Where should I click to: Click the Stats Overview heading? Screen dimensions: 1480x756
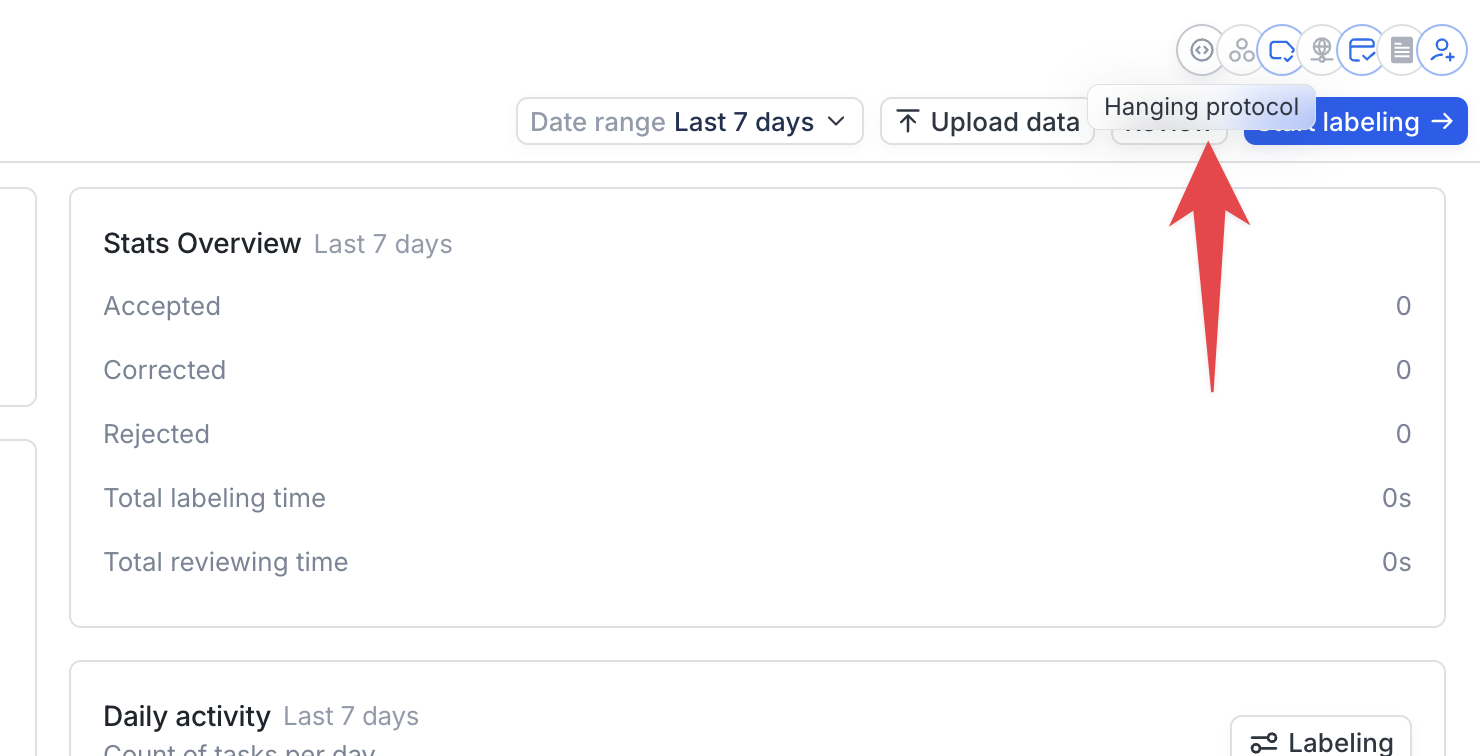(x=202, y=243)
